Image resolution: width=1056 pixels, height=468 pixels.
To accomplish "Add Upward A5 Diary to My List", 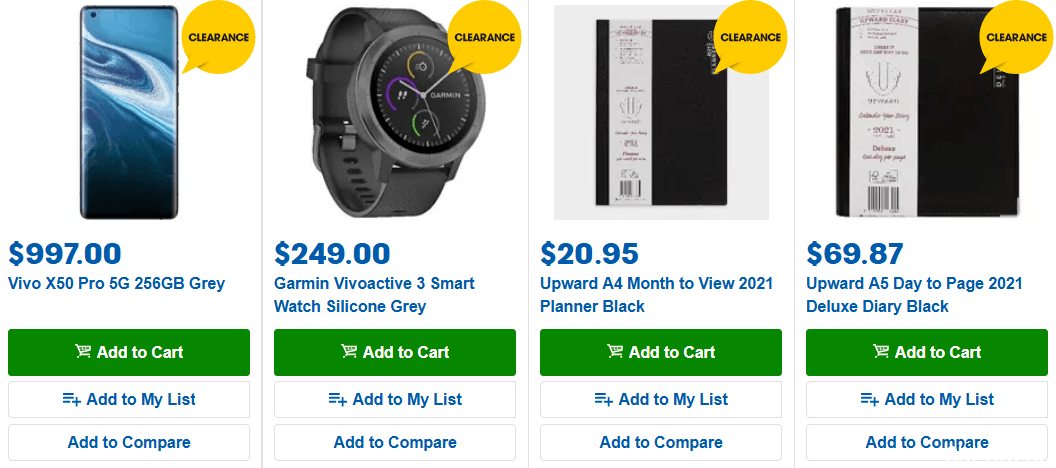I will point(927,399).
